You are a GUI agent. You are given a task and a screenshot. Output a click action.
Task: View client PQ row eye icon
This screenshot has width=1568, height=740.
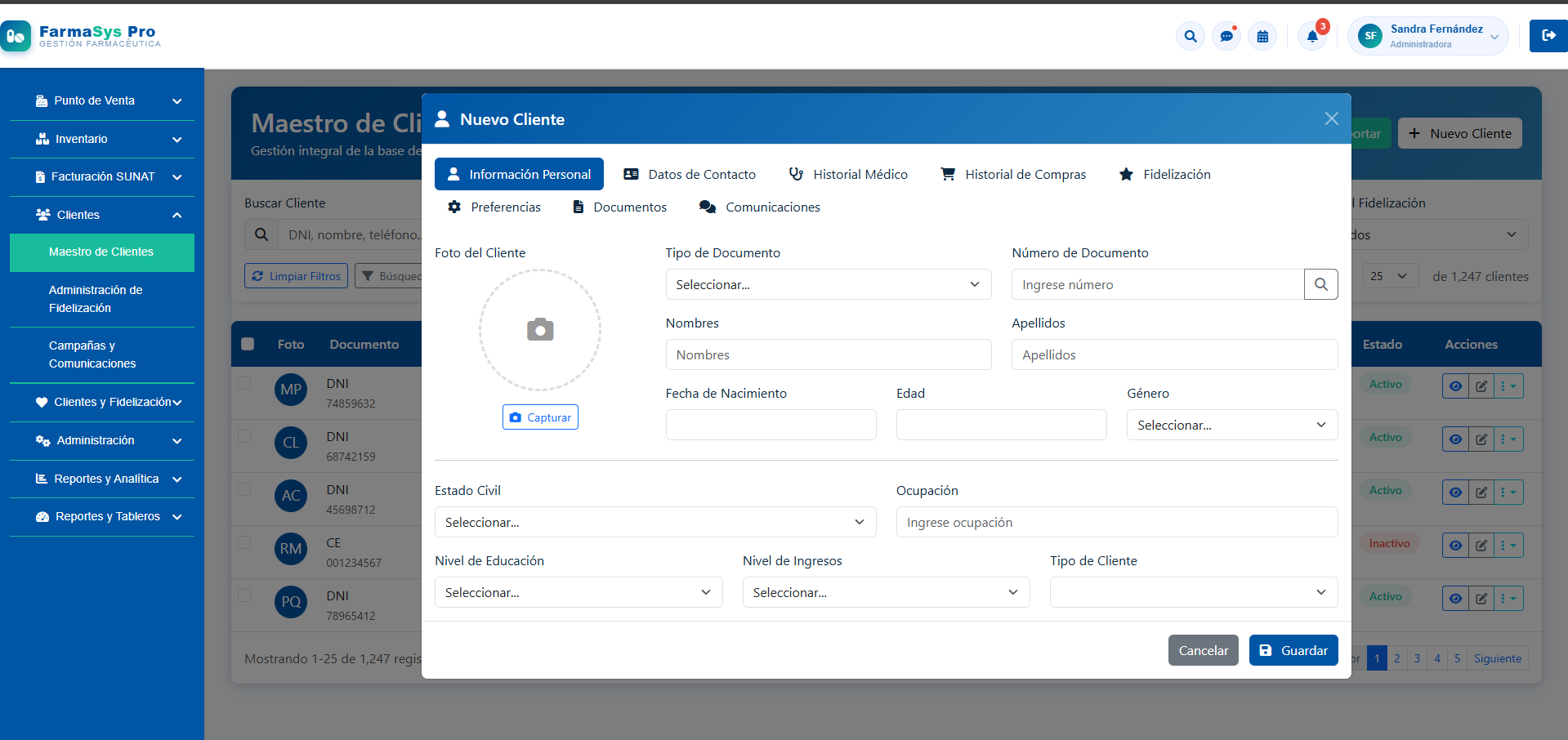point(1455,599)
